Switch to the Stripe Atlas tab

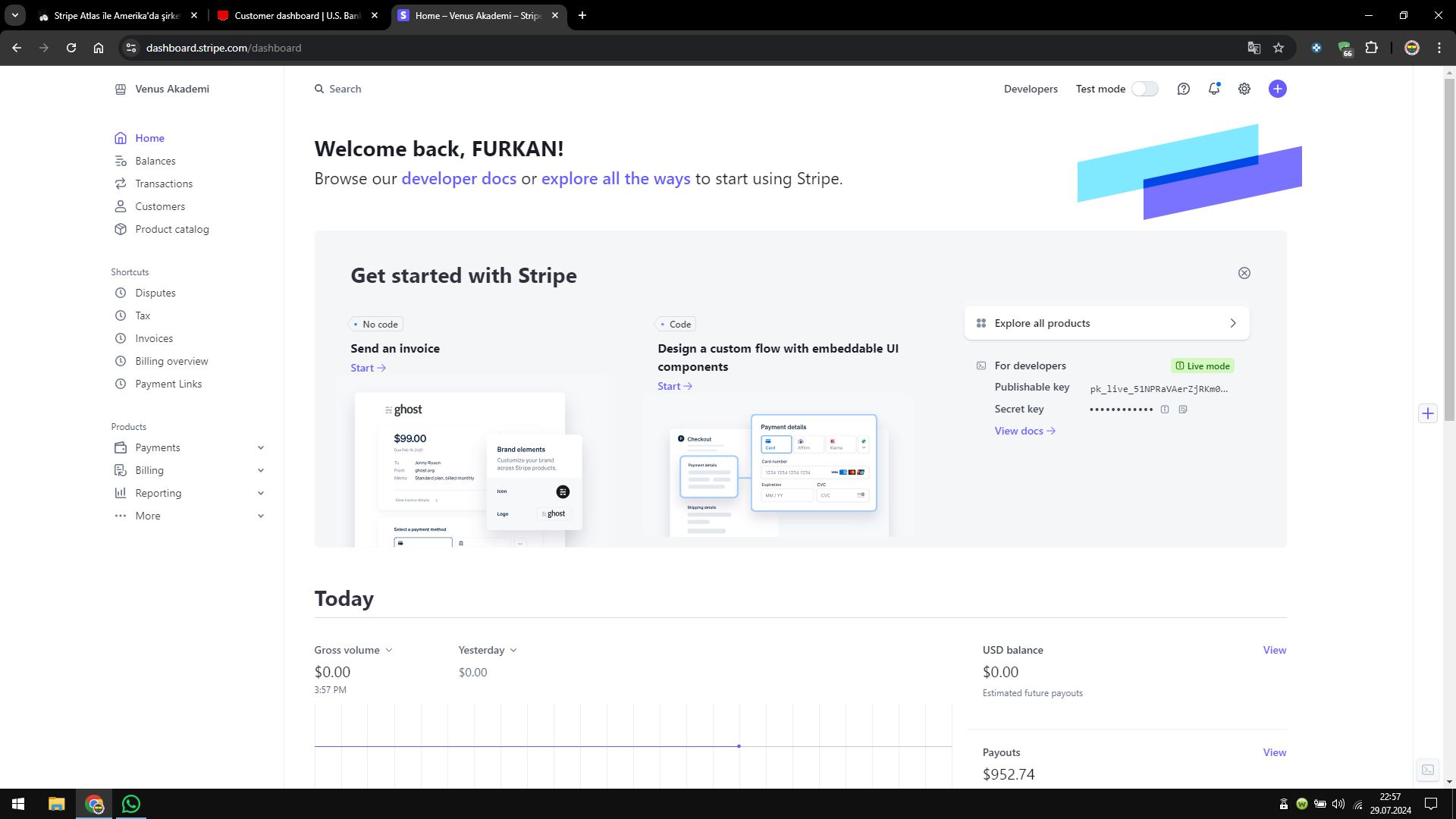[x=118, y=15]
